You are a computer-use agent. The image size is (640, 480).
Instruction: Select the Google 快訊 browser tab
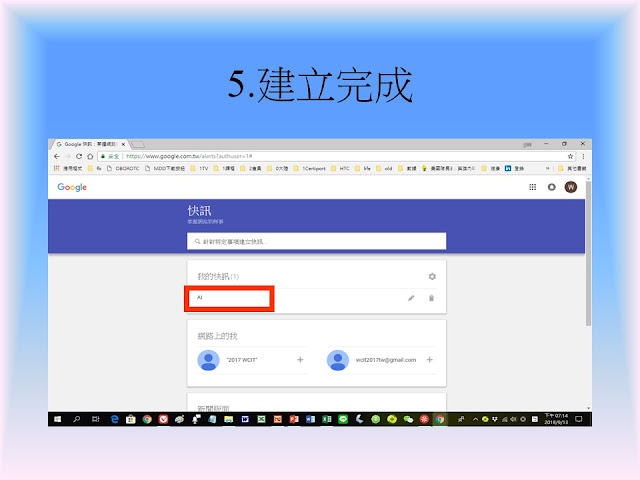click(90, 144)
